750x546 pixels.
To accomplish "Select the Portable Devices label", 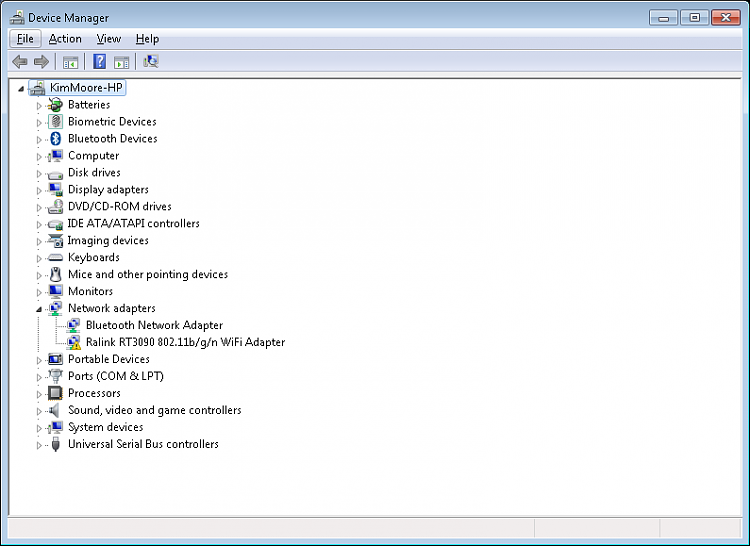I will [109, 359].
